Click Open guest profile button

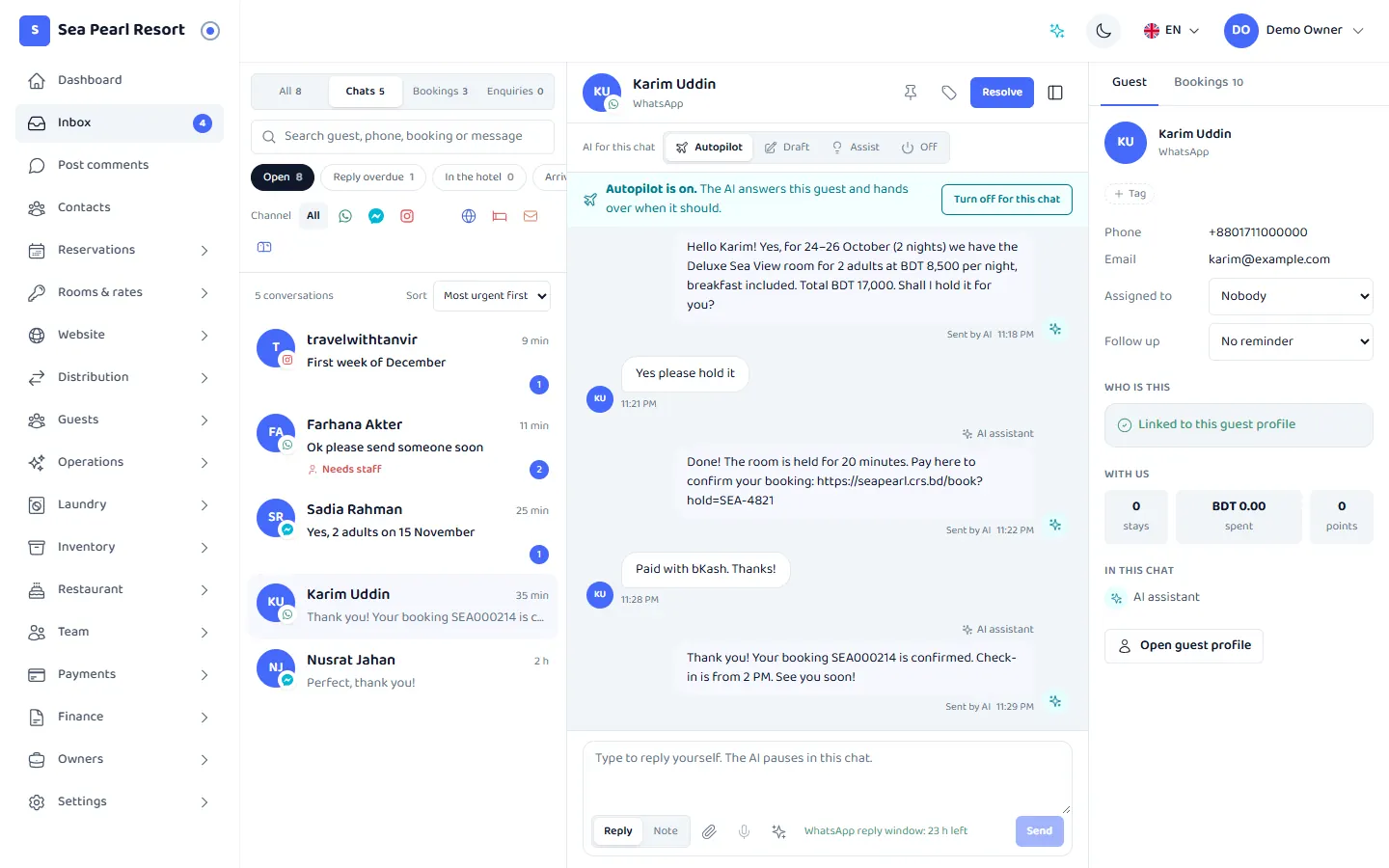(x=1184, y=646)
